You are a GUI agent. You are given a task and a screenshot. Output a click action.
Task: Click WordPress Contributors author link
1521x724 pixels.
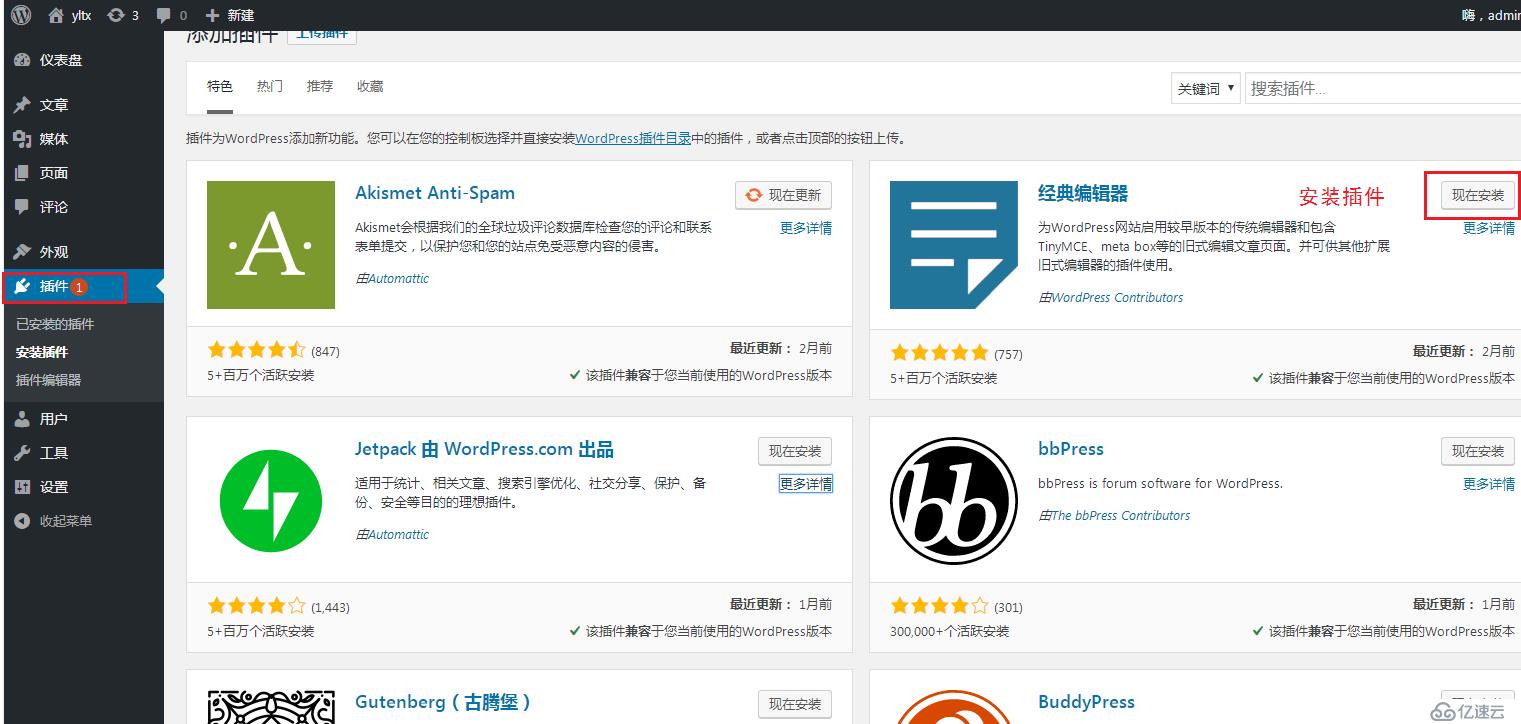pos(1117,298)
